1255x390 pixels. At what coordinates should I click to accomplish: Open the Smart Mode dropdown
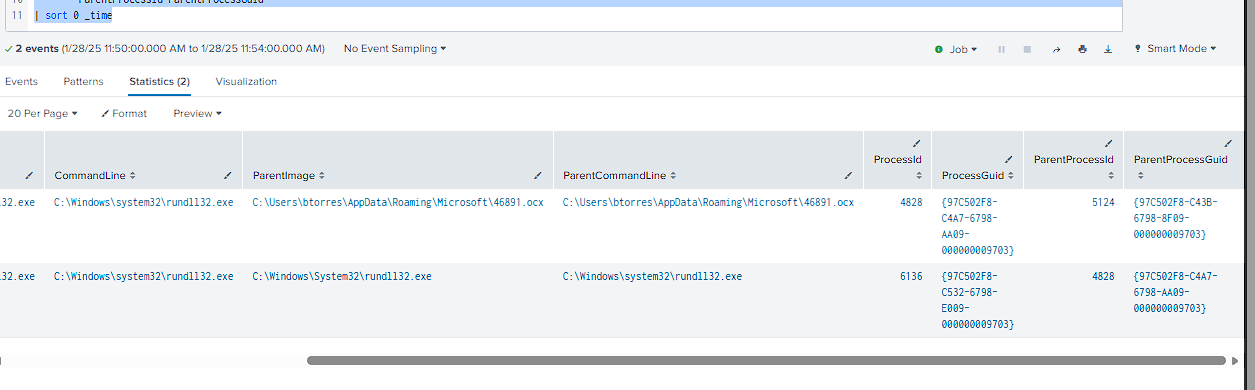(1175, 48)
